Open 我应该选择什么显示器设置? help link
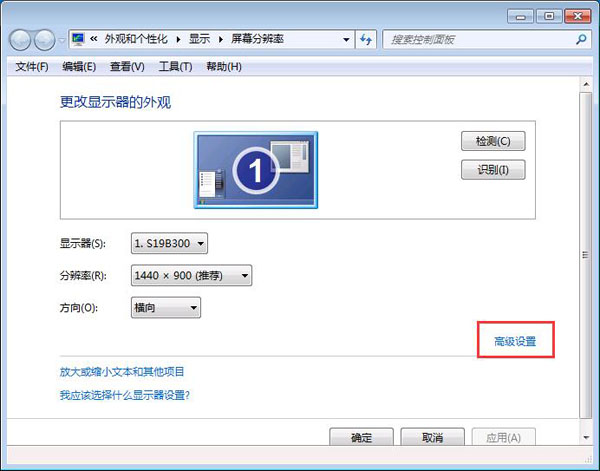The image size is (600, 471). tap(124, 395)
